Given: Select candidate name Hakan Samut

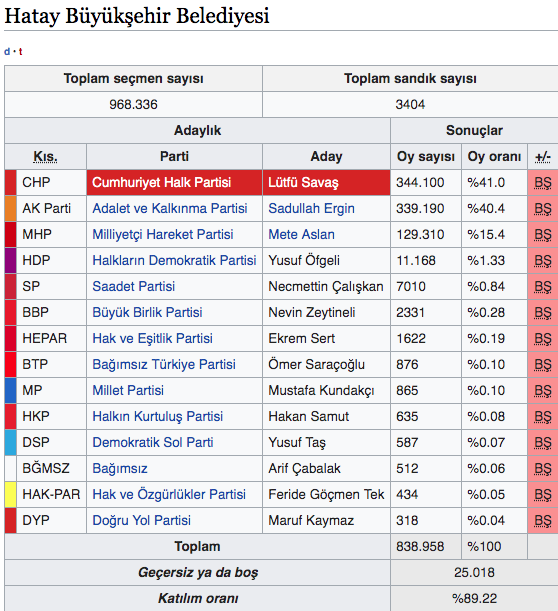Looking at the screenshot, I should [308, 416].
